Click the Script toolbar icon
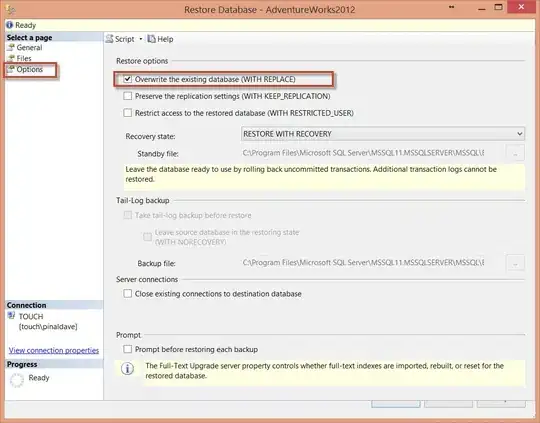 [x=110, y=39]
